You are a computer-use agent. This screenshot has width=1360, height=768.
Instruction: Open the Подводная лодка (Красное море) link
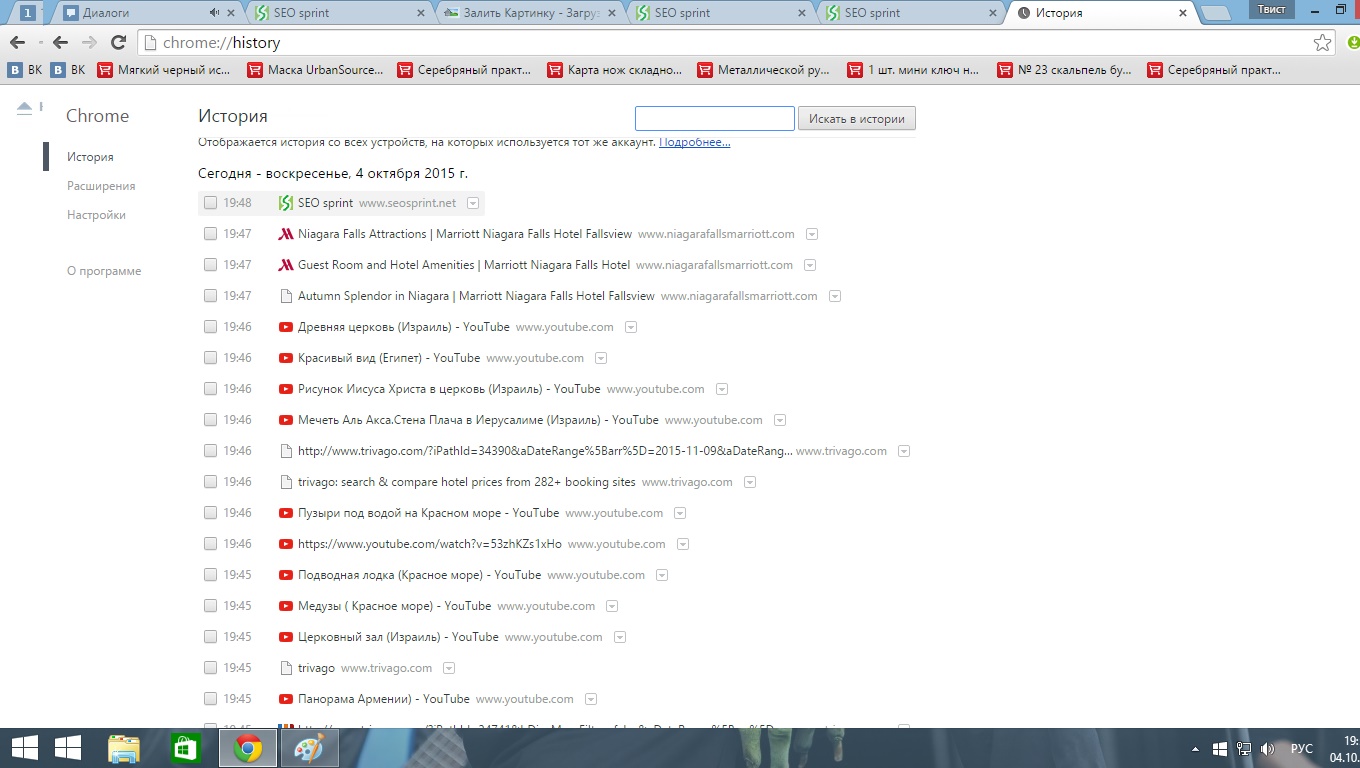point(419,575)
